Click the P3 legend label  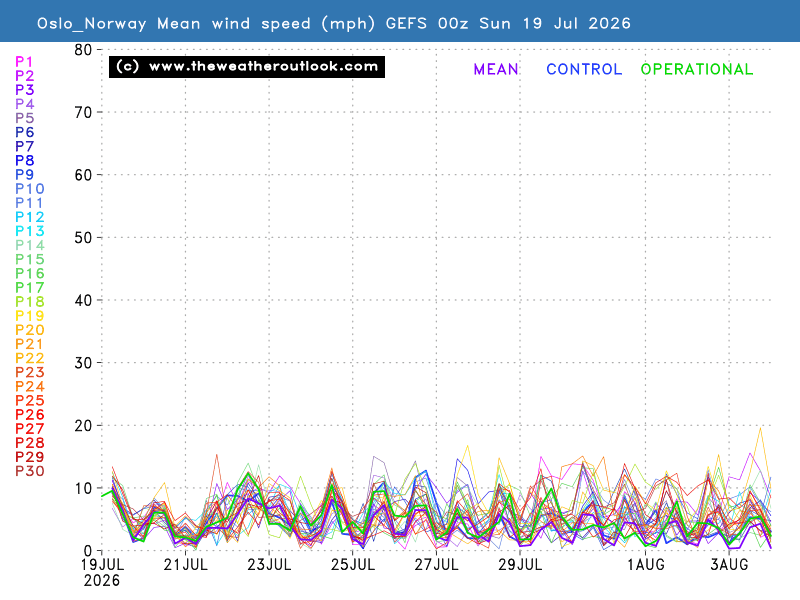(24, 90)
